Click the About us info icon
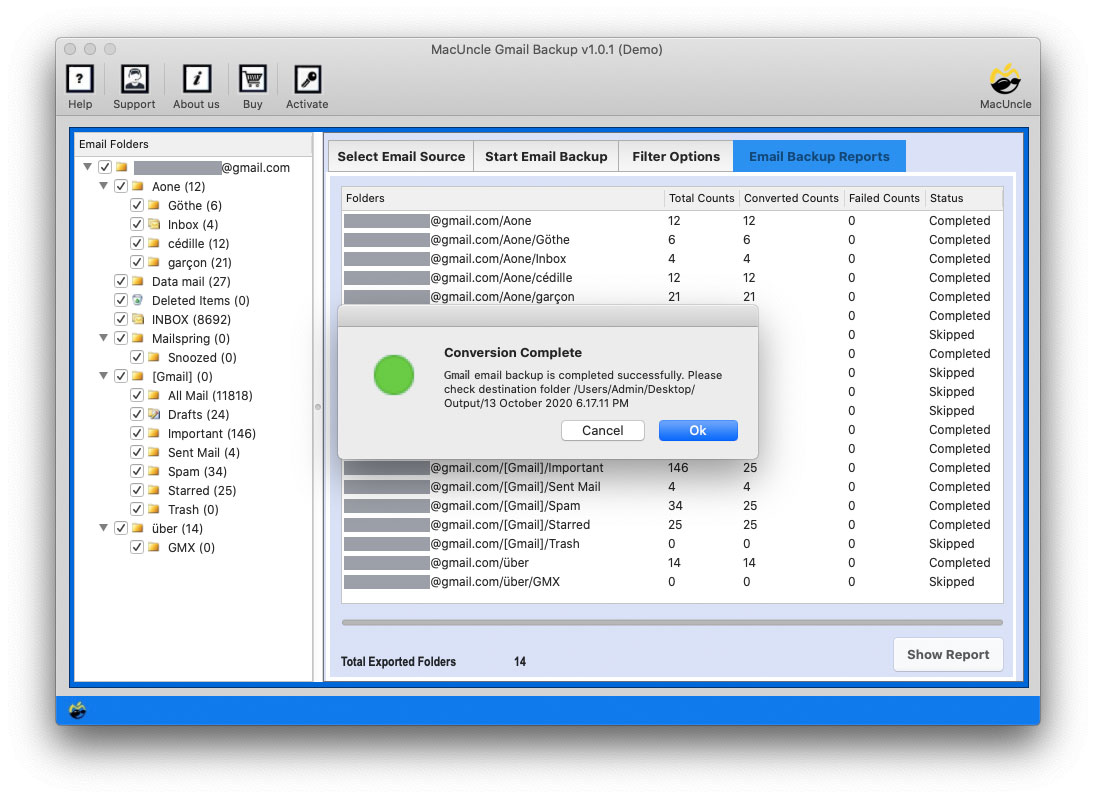The image size is (1096, 799). [195, 80]
